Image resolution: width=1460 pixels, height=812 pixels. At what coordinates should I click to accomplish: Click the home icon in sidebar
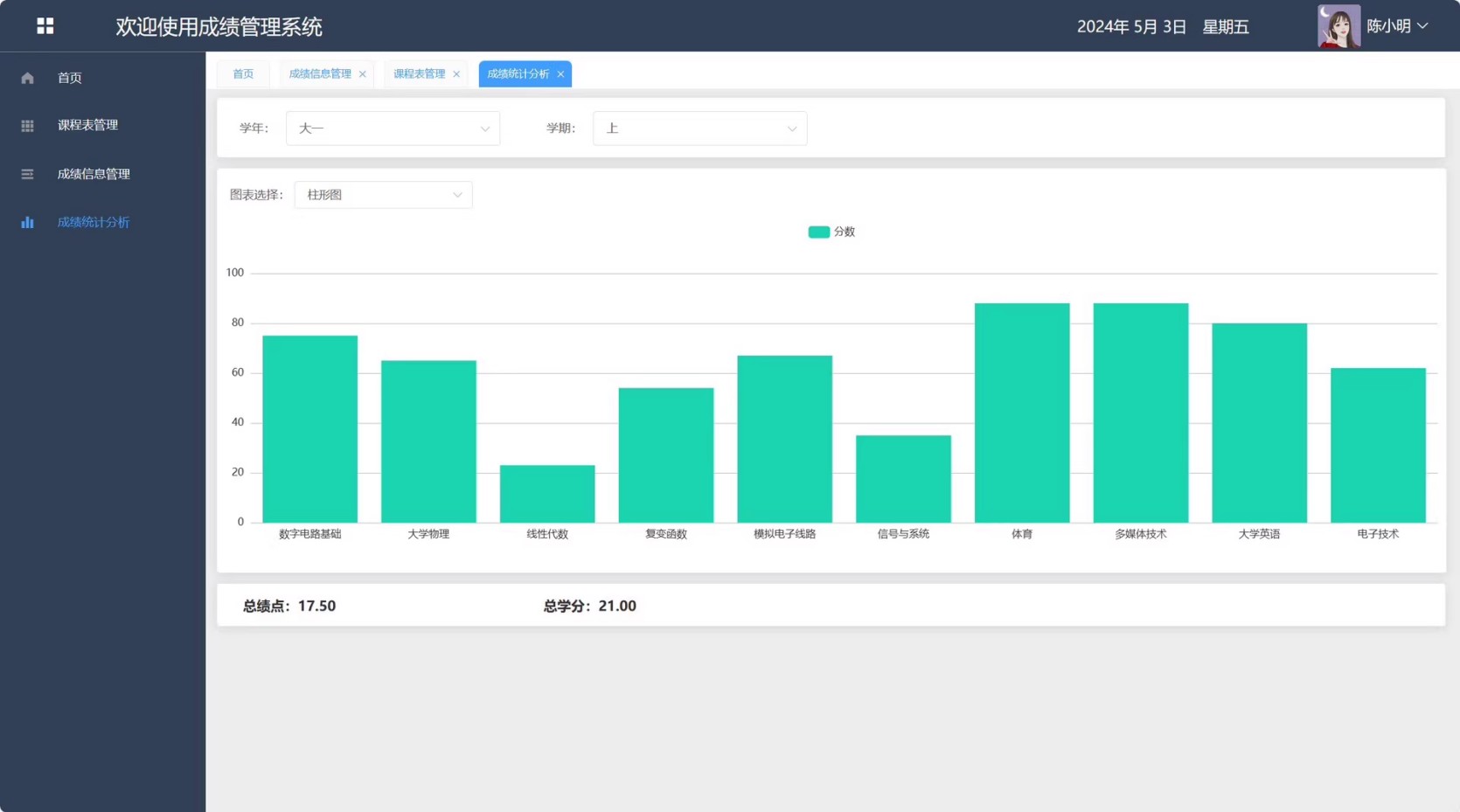point(27,78)
